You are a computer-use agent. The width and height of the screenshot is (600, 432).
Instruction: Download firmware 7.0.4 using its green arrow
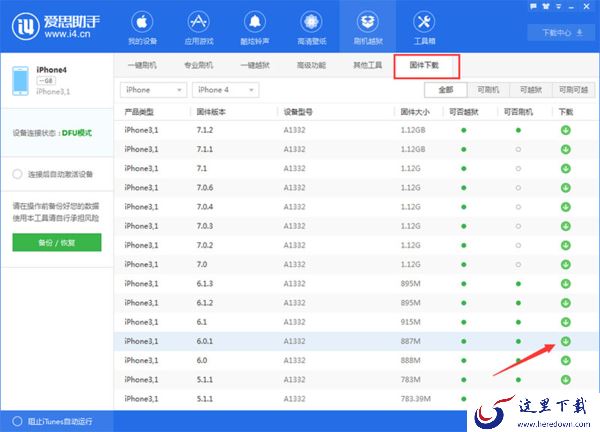click(566, 207)
